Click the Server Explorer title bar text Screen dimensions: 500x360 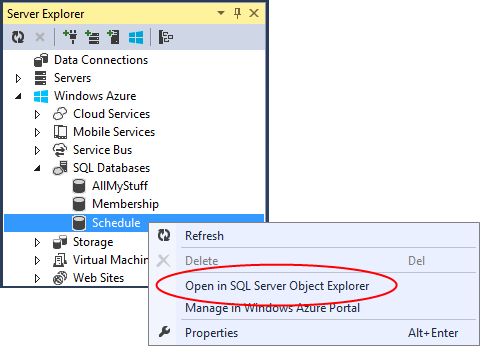coord(46,14)
